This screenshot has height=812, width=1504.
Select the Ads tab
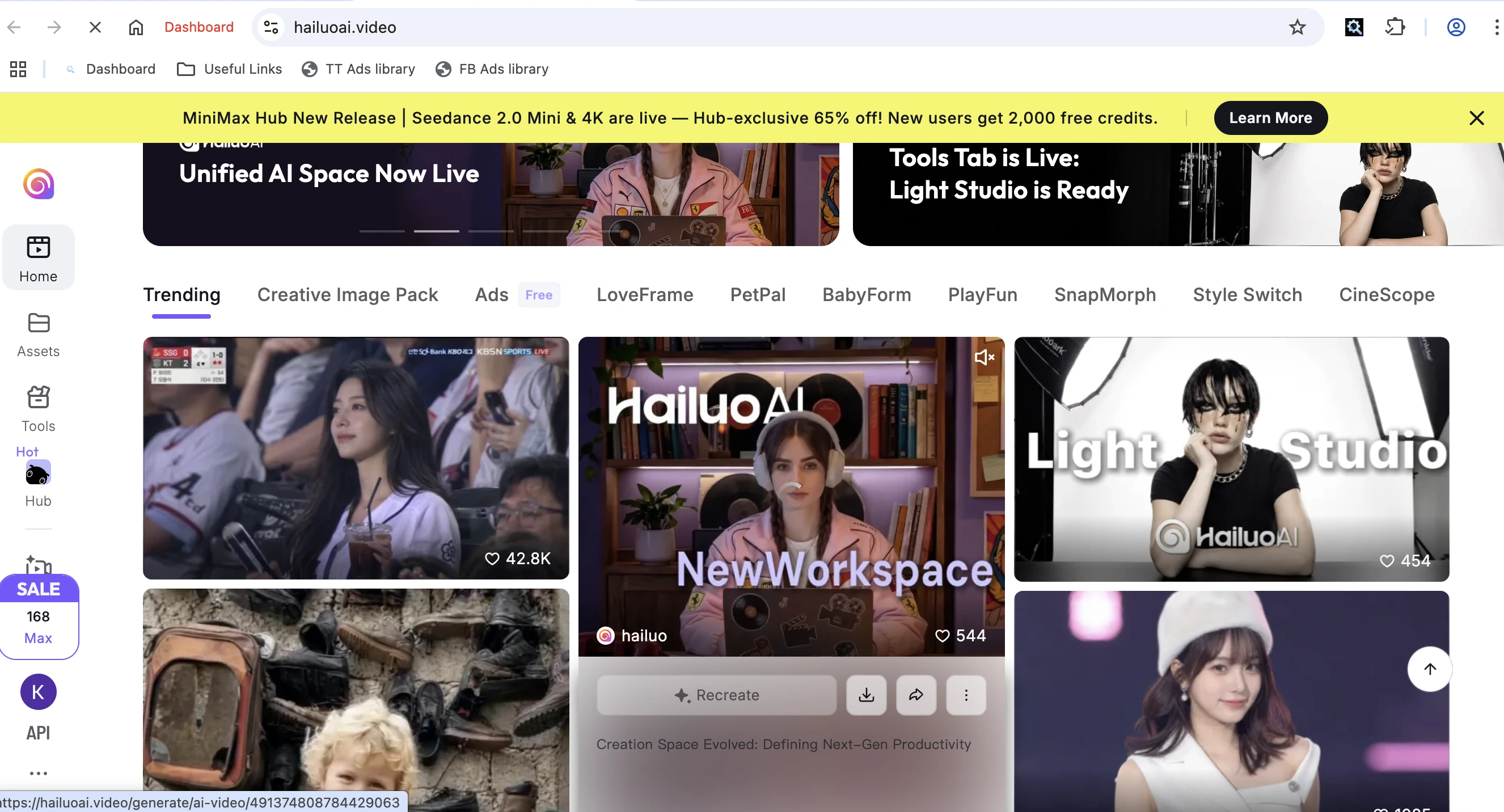[492, 295]
